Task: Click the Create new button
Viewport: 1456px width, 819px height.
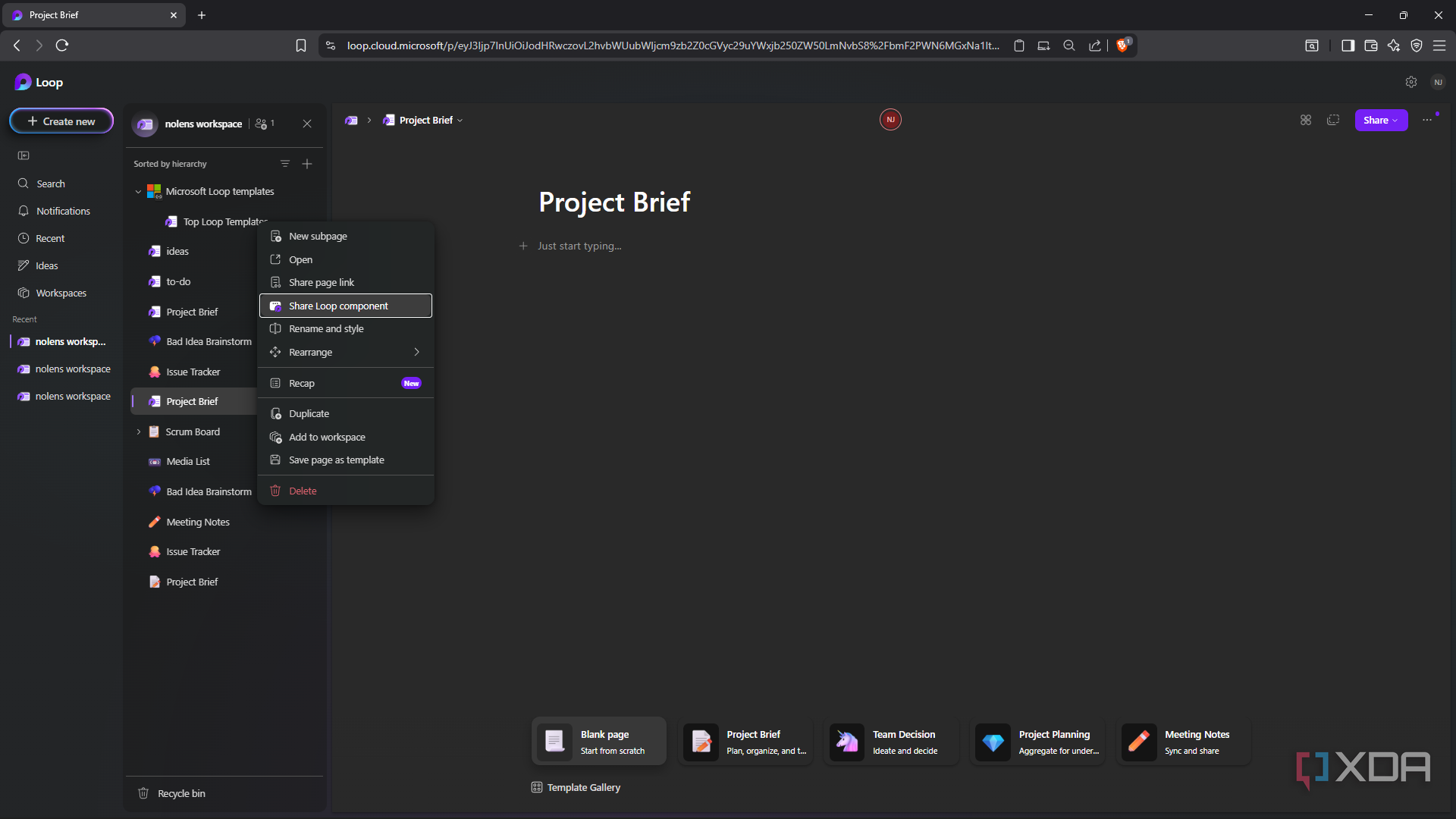Action: pos(61,121)
